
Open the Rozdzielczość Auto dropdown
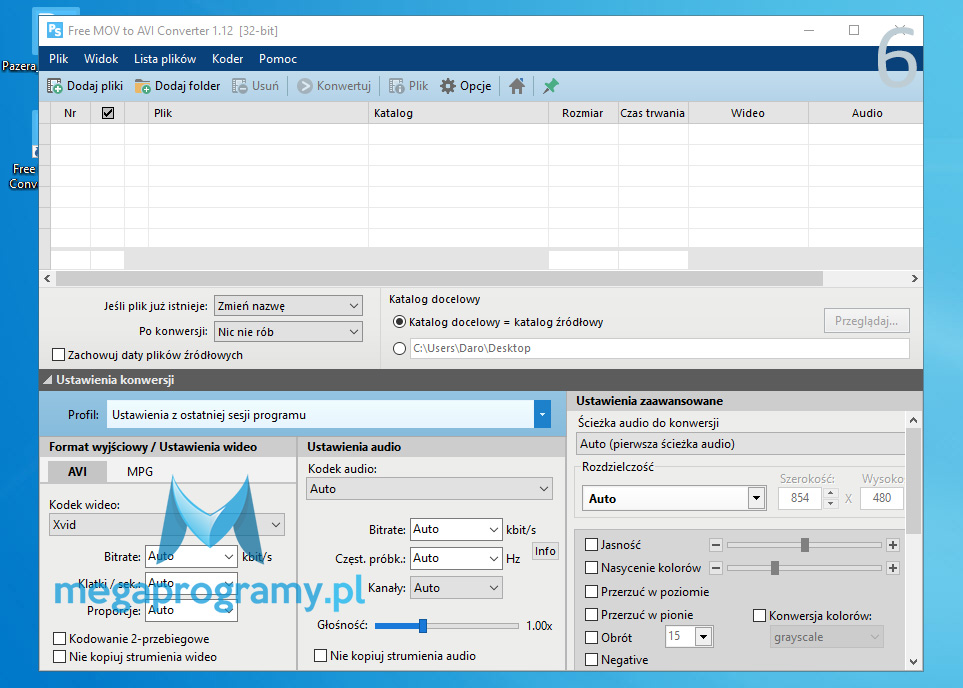[756, 498]
